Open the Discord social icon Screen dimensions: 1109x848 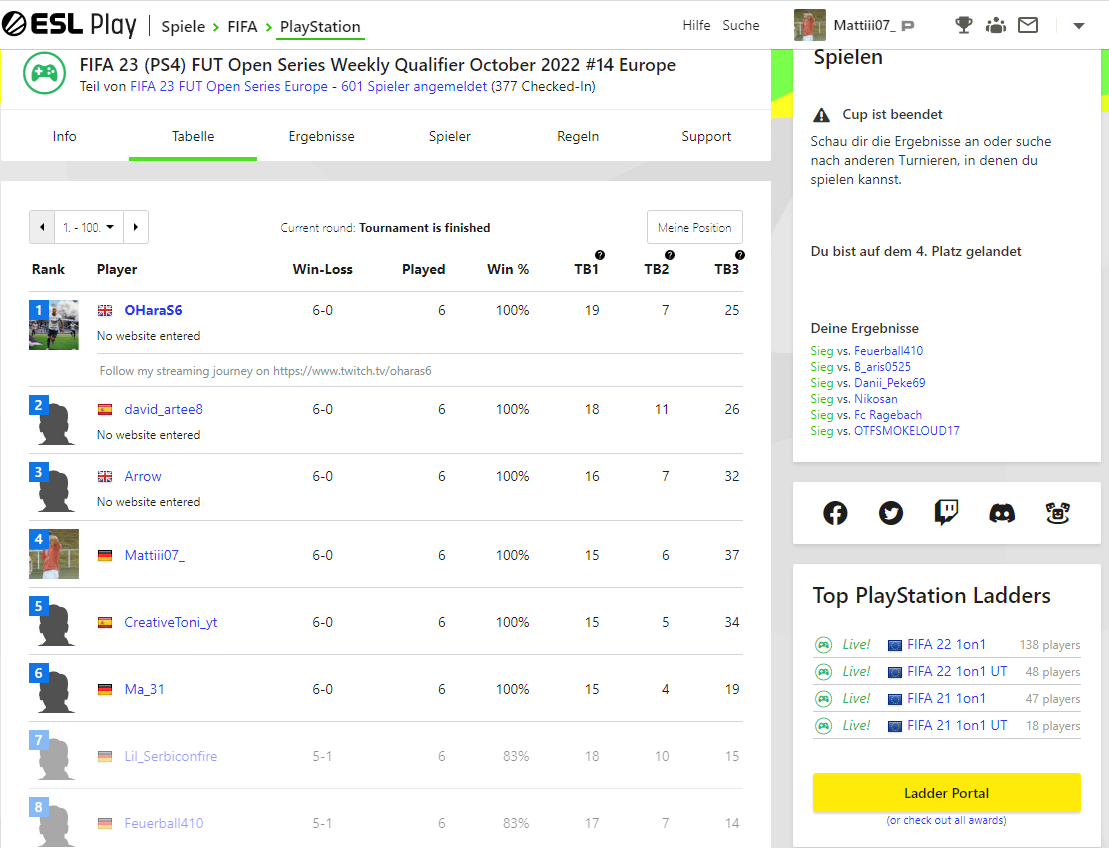[1001, 513]
